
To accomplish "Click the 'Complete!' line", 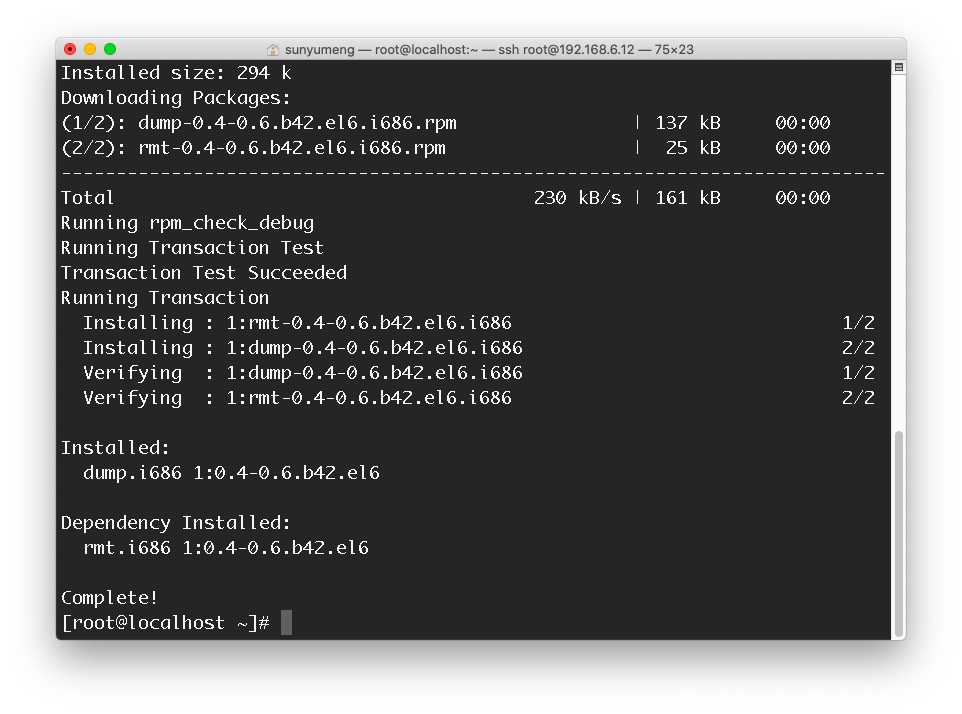I will (109, 597).
